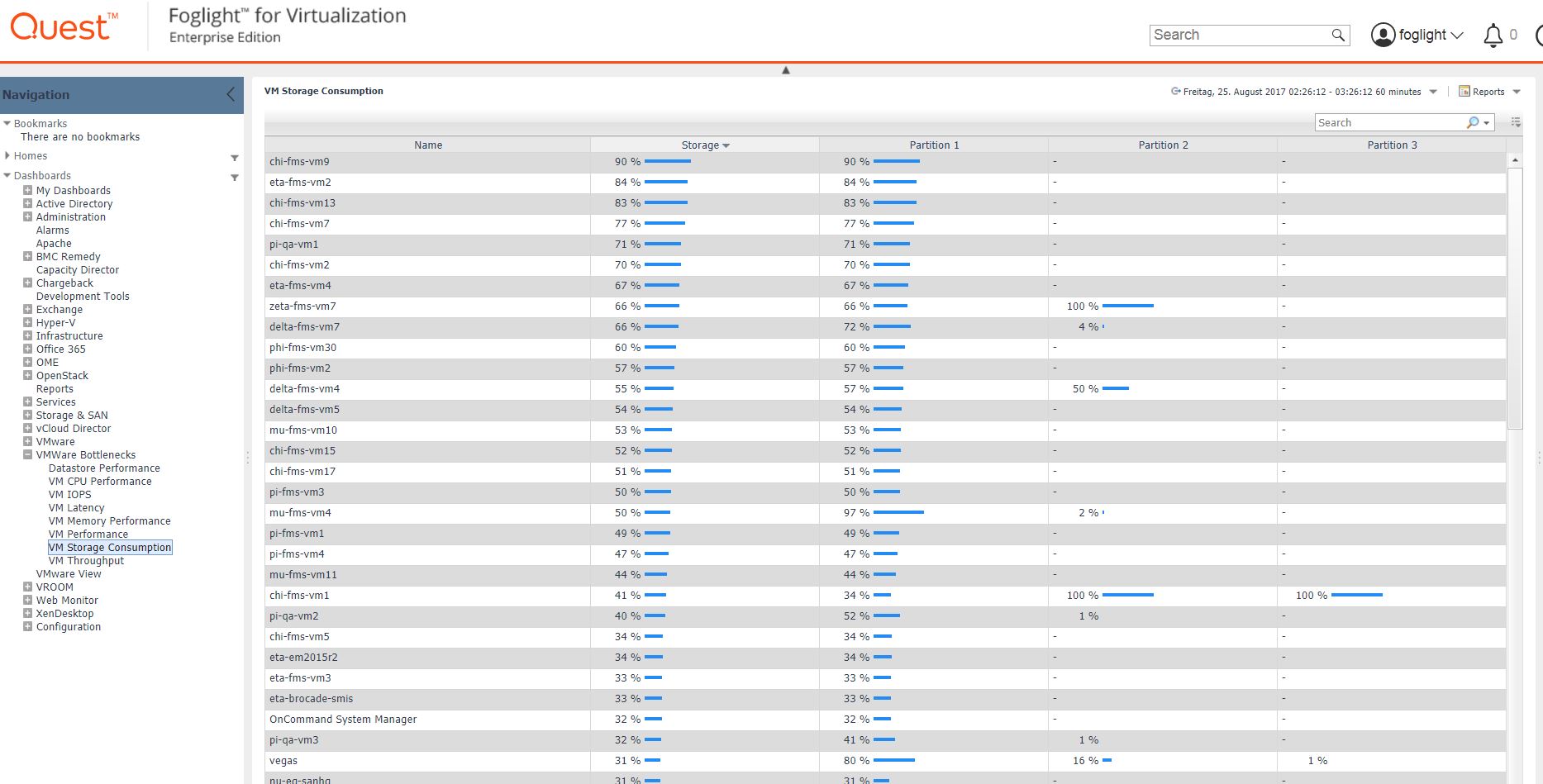Image resolution: width=1543 pixels, height=784 pixels.
Task: Expand the Storage & SAN plus icon
Action: (x=27, y=415)
